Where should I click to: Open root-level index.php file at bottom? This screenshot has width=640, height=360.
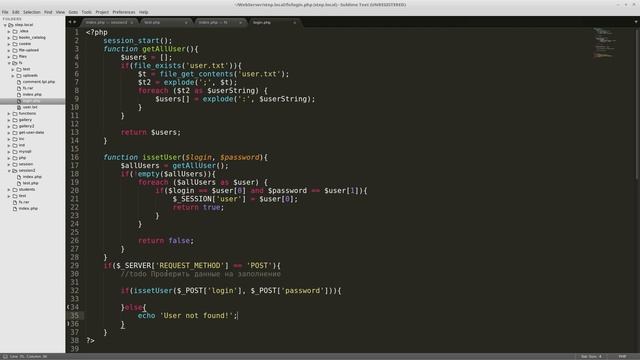[28, 209]
